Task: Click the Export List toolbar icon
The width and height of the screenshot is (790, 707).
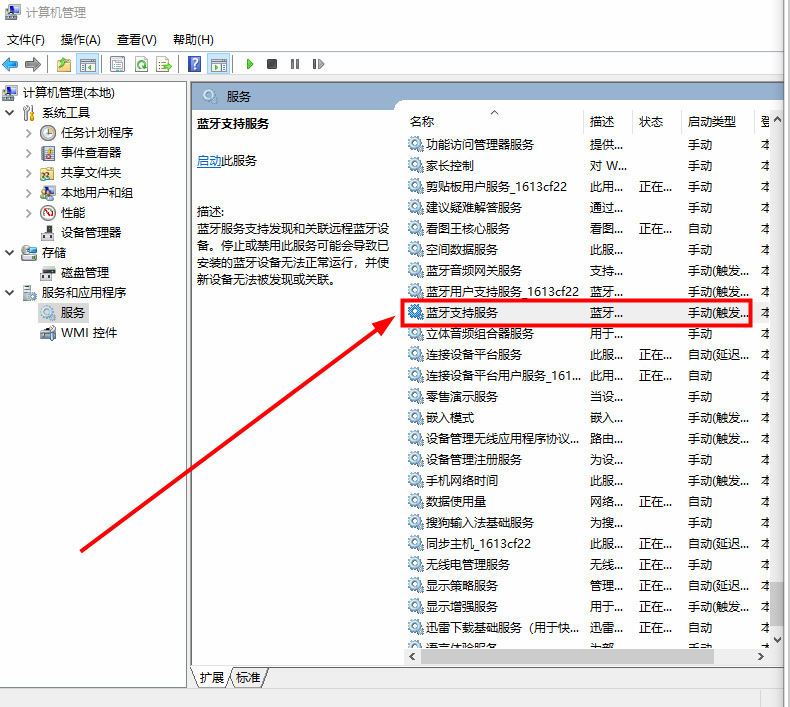Action: (x=163, y=64)
